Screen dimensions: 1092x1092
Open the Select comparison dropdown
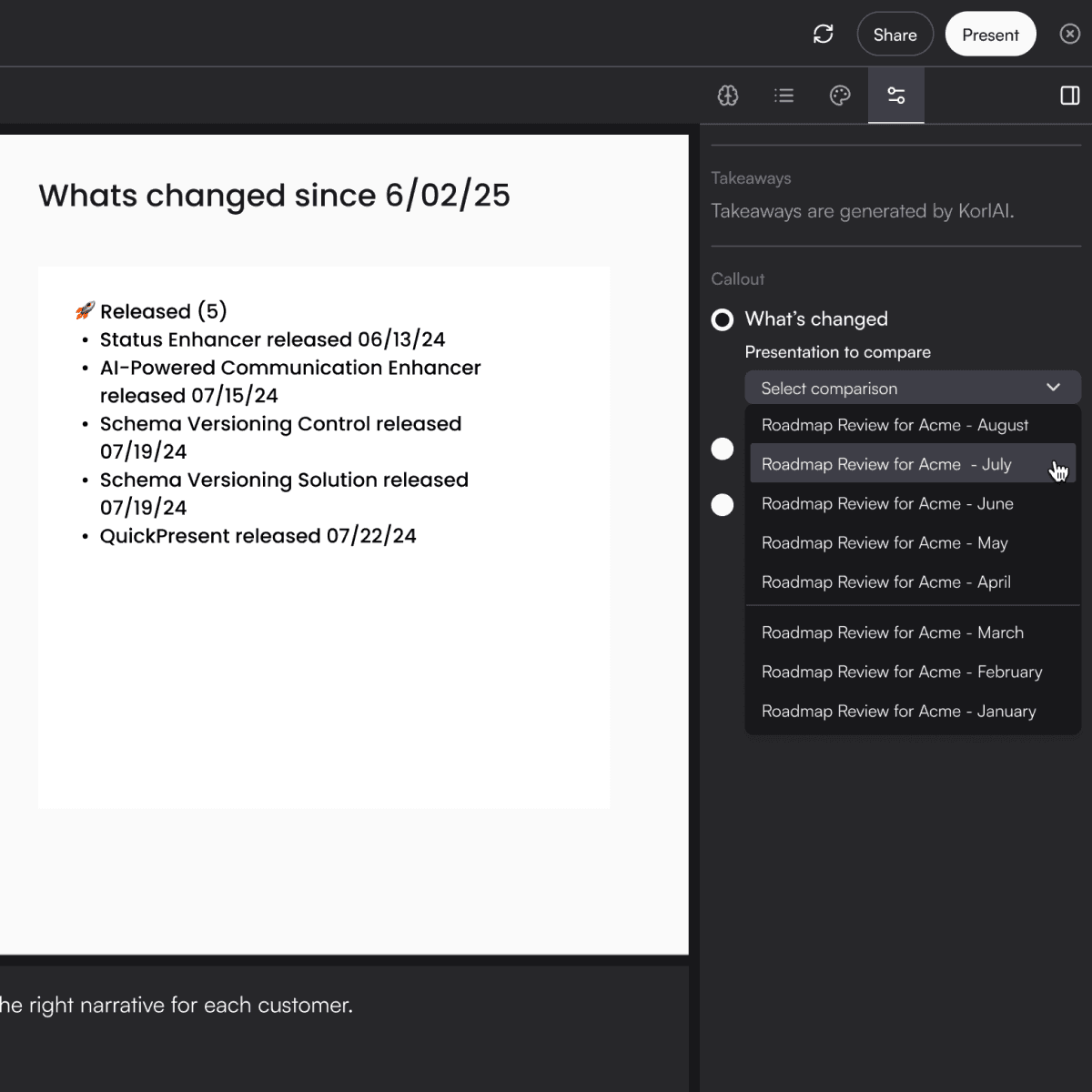(x=913, y=388)
